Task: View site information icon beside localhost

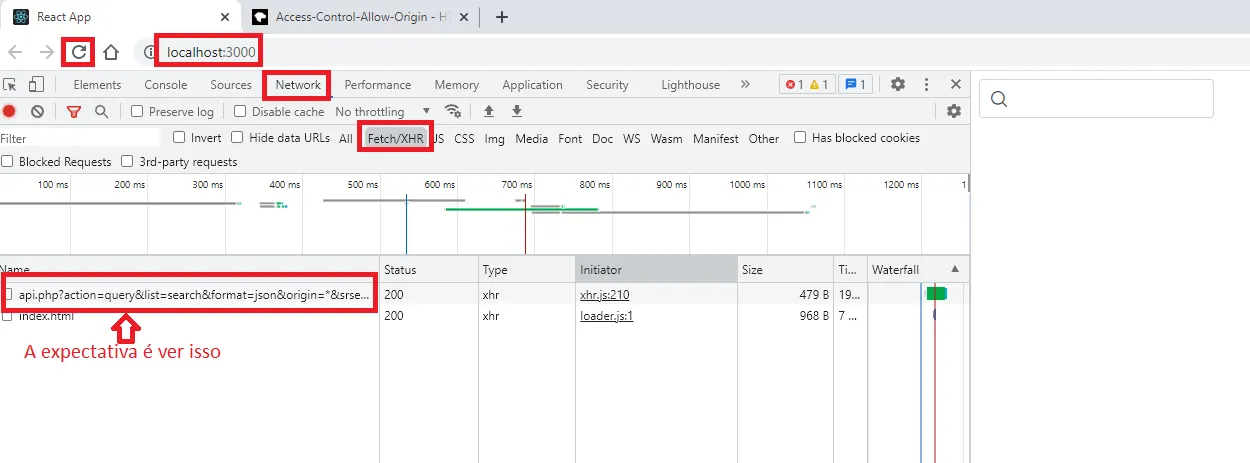Action: coord(151,52)
